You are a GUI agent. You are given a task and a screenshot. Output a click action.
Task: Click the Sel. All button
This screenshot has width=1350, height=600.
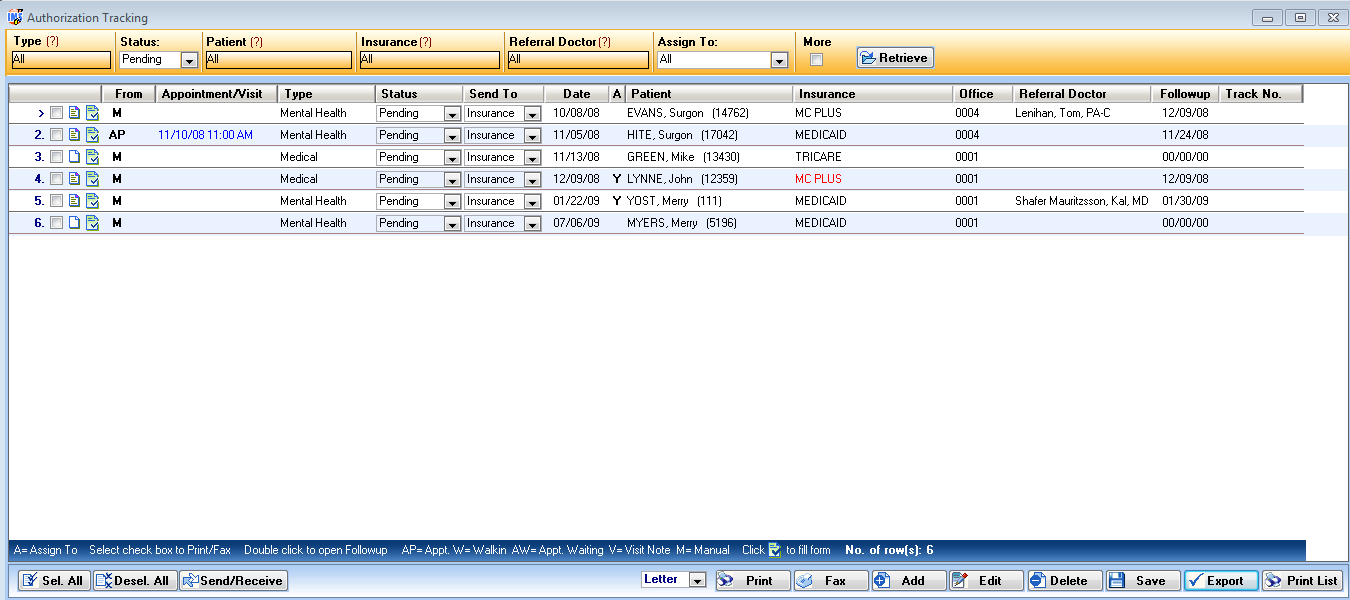[x=54, y=580]
